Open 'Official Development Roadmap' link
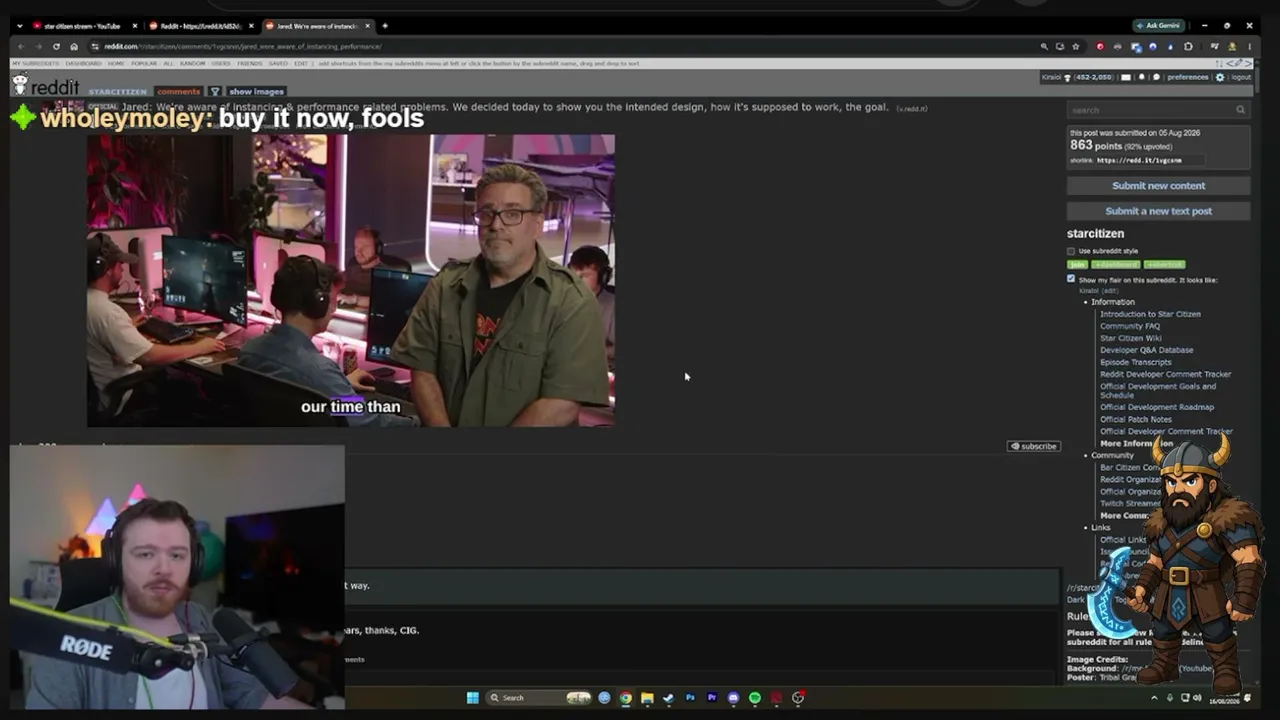 [1157, 407]
